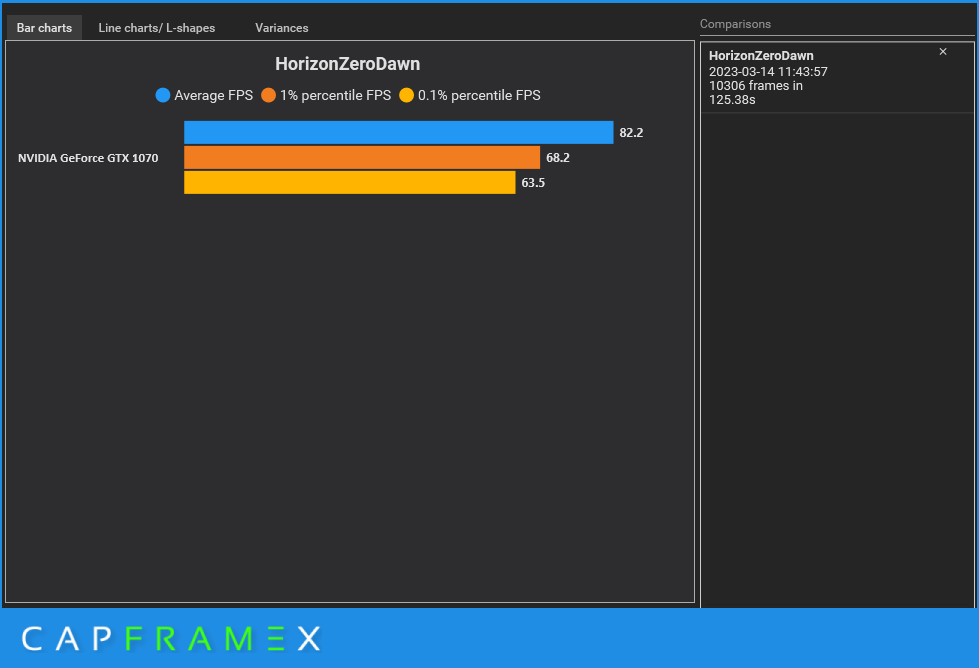Select the blue 82.2 Average FPS bar

[398, 132]
